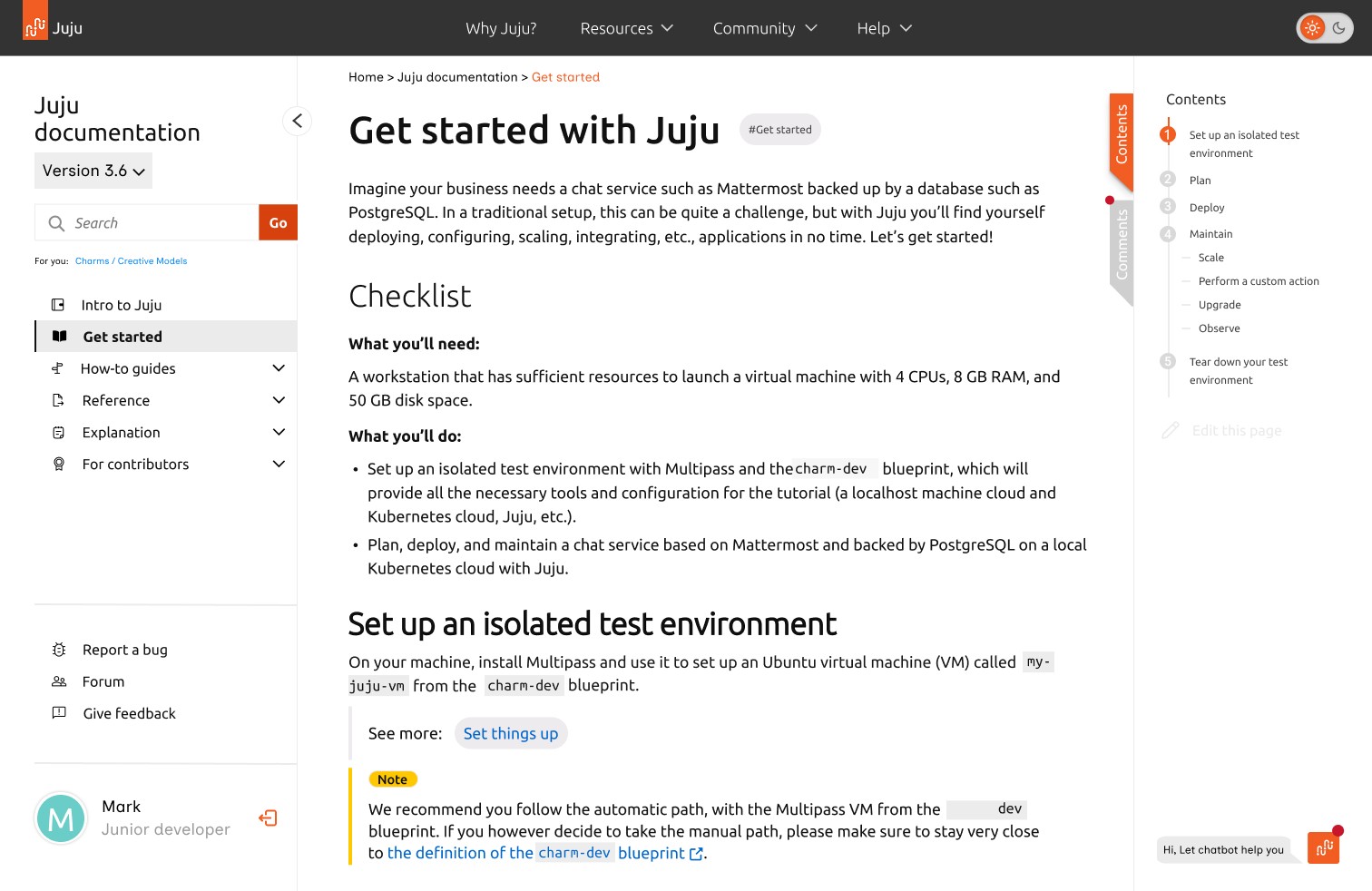The image size is (1372, 891).
Task: Go to Perform a custom action in Contents
Action: (x=1259, y=281)
